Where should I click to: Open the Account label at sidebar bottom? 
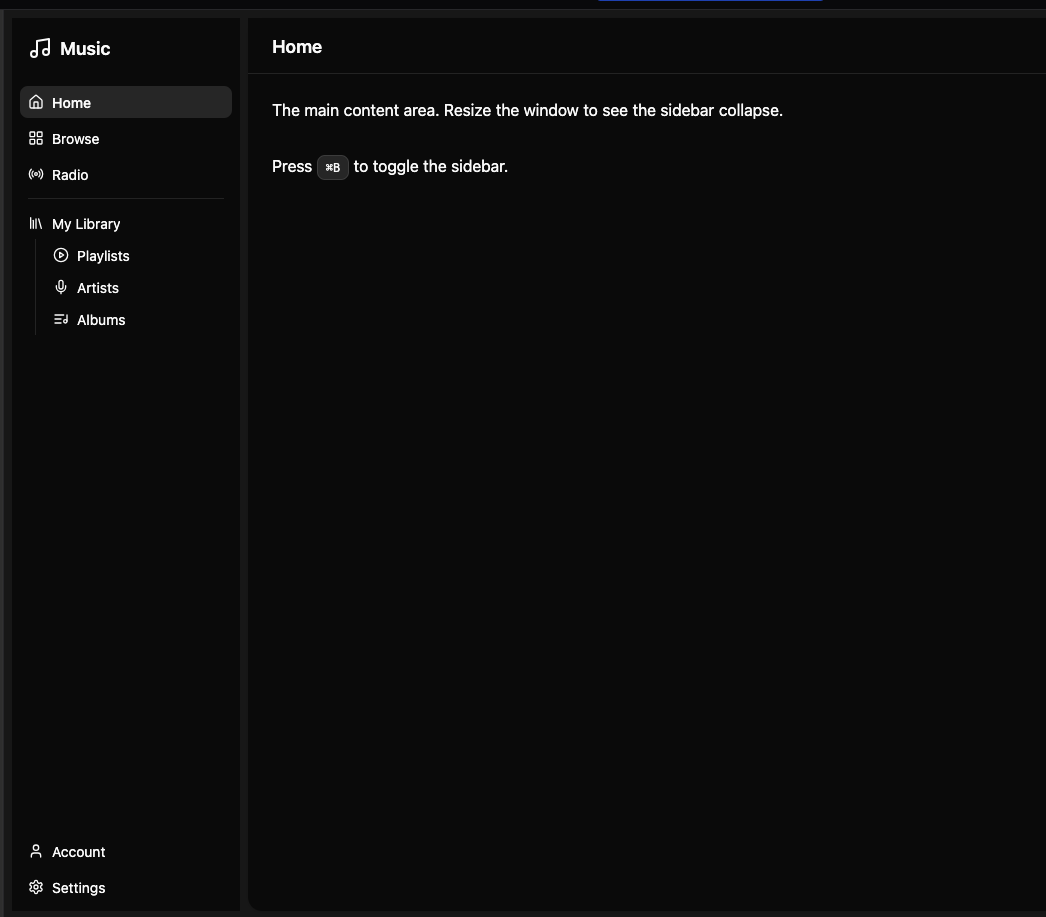[79, 852]
